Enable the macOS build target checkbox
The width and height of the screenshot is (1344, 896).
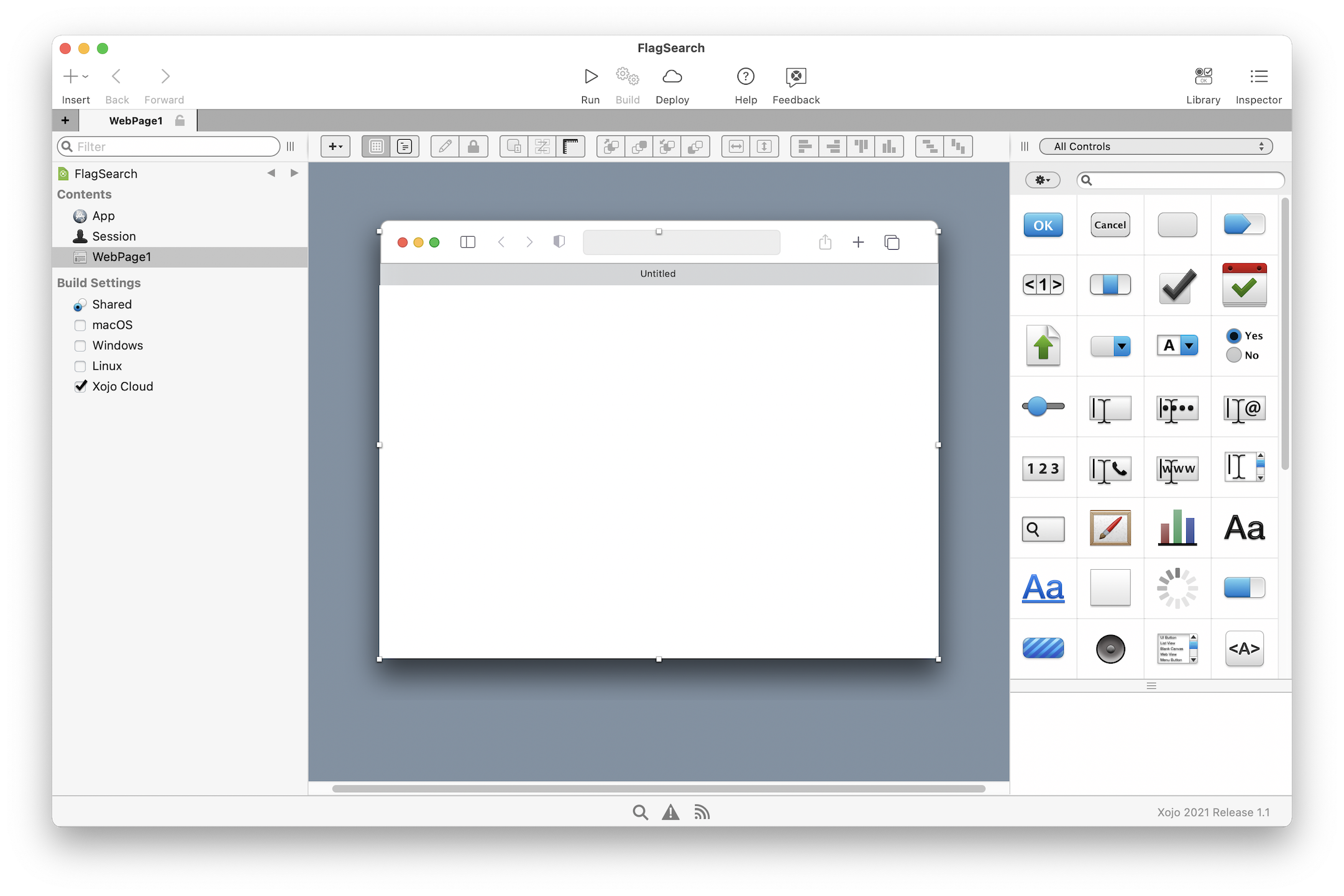click(80, 325)
